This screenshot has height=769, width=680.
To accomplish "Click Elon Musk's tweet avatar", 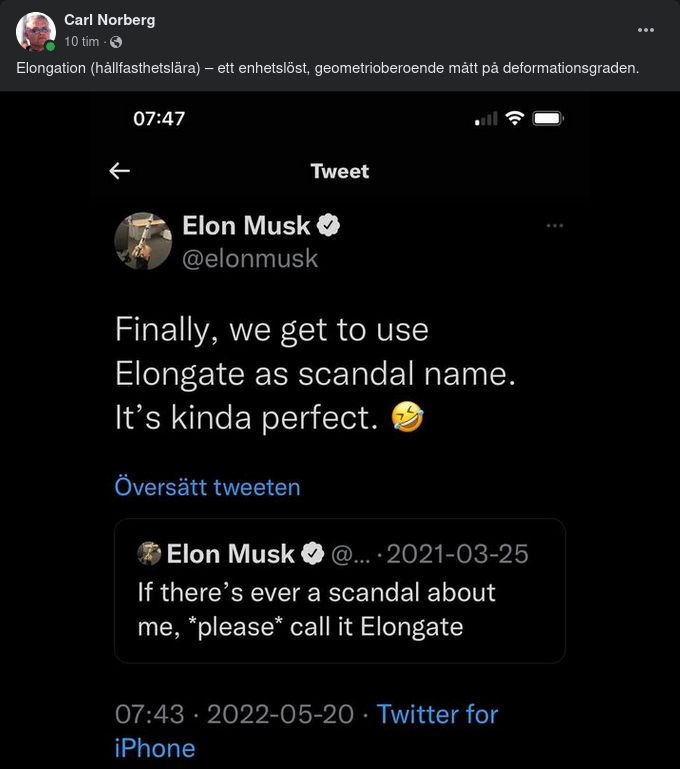I will pyautogui.click(x=143, y=241).
